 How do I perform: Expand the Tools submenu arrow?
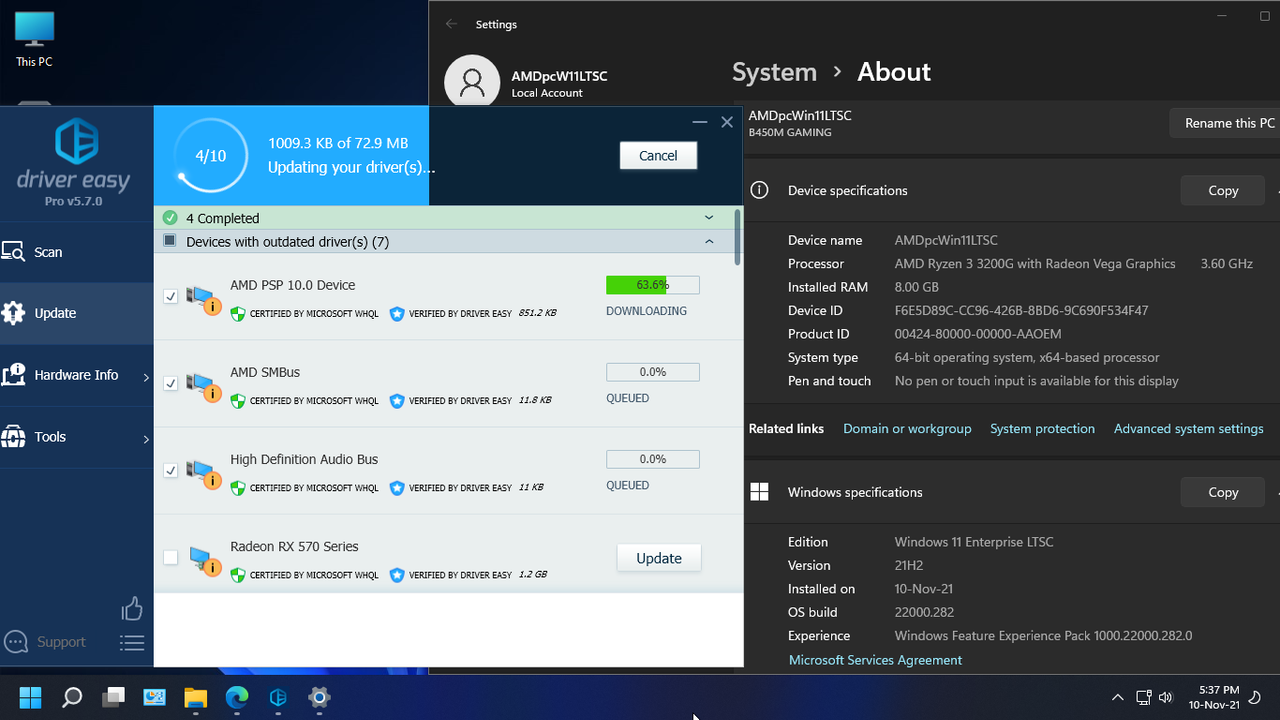[x=146, y=439]
